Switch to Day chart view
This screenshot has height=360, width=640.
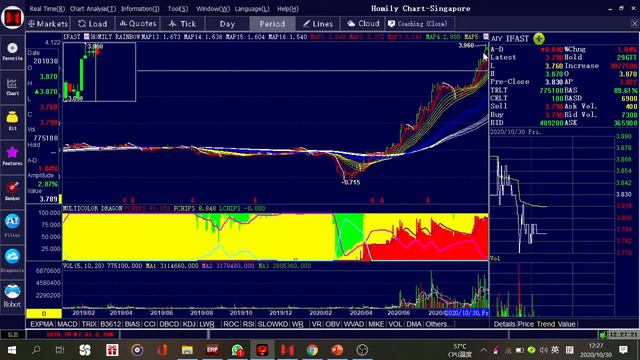pyautogui.click(x=227, y=24)
